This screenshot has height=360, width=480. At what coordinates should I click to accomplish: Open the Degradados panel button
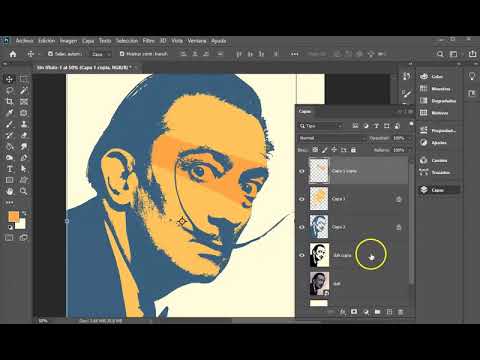pyautogui.click(x=439, y=101)
